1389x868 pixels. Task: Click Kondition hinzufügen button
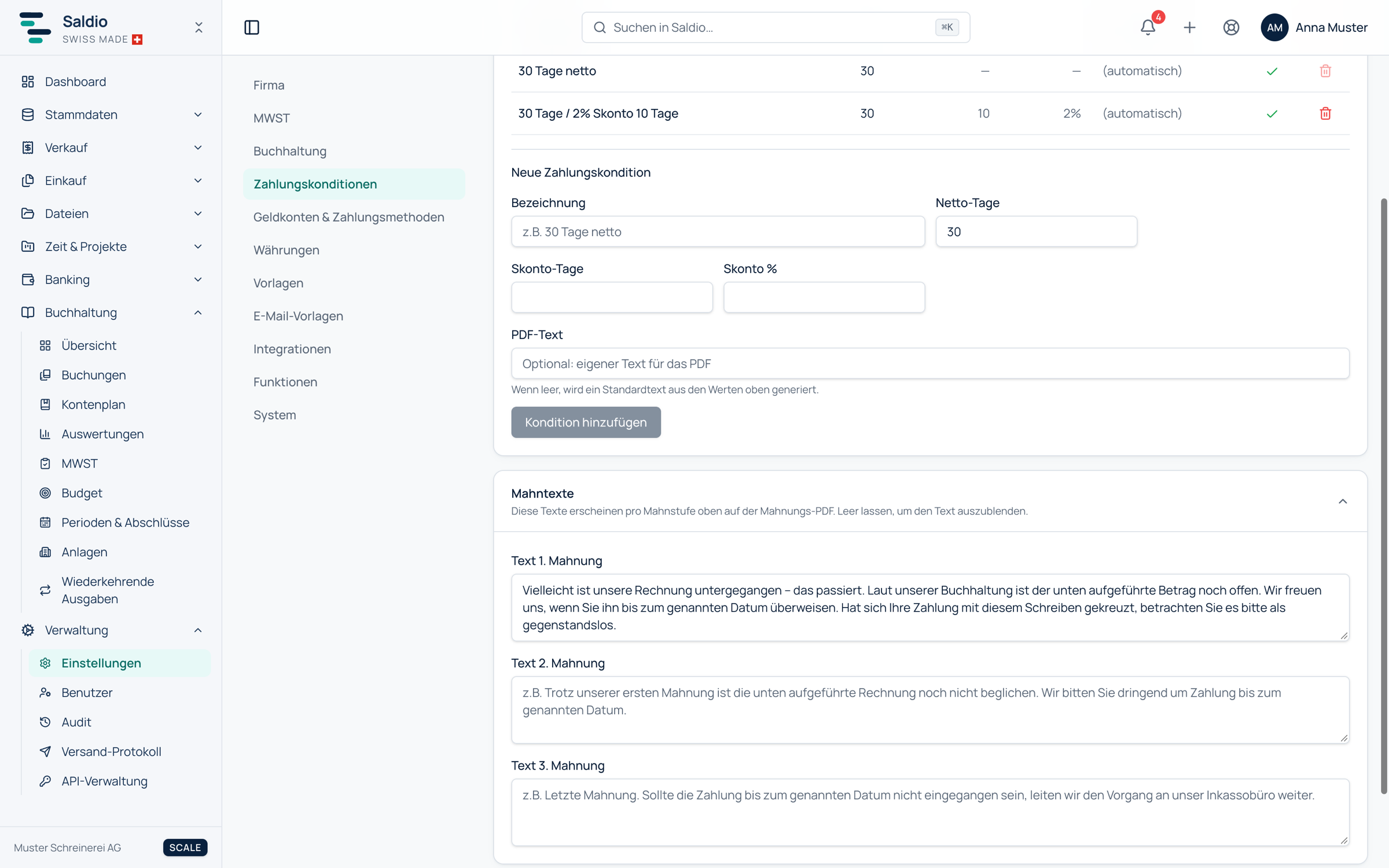pos(586,422)
